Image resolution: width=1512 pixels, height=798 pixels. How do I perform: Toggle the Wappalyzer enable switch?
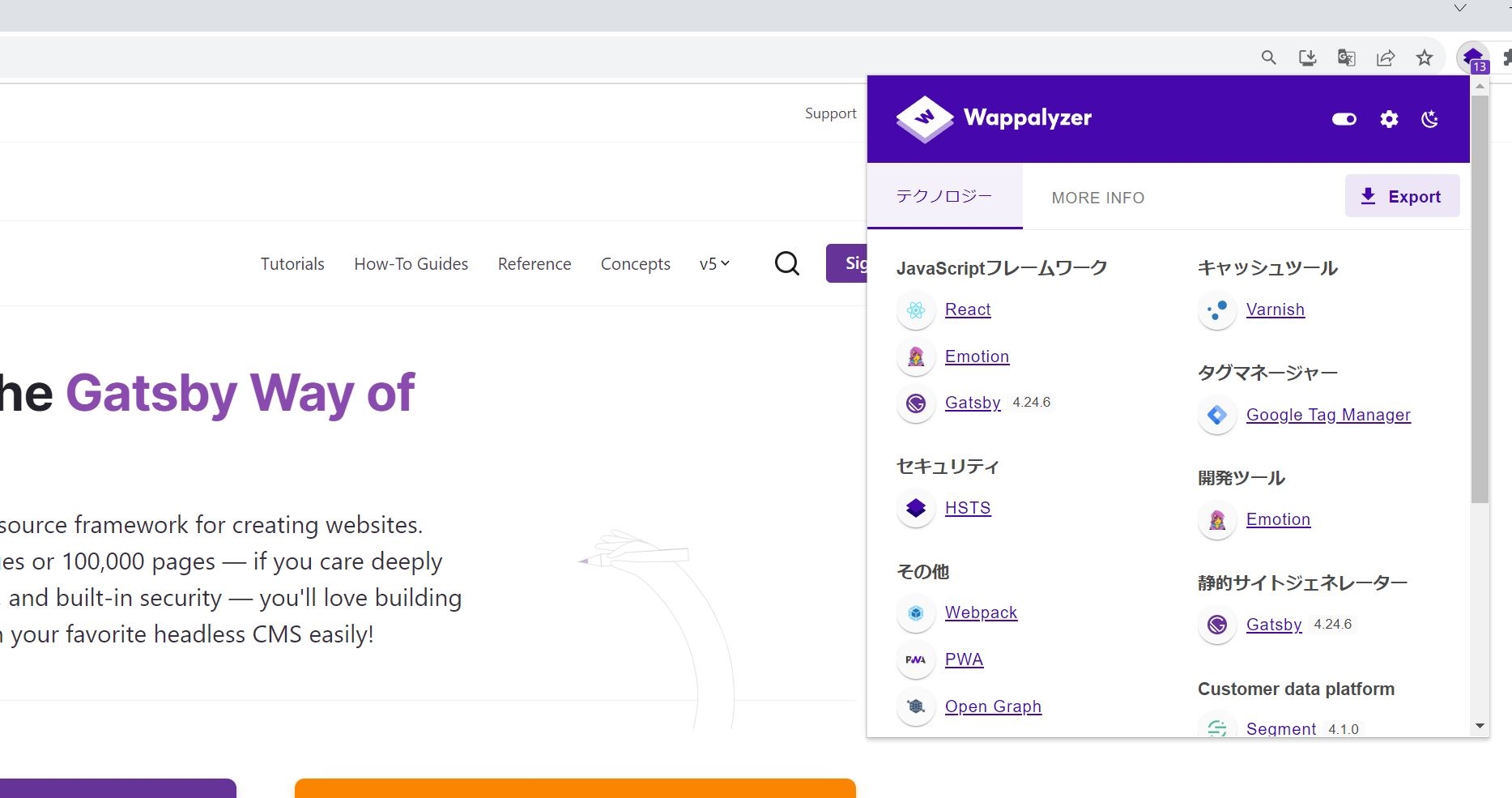click(x=1344, y=119)
